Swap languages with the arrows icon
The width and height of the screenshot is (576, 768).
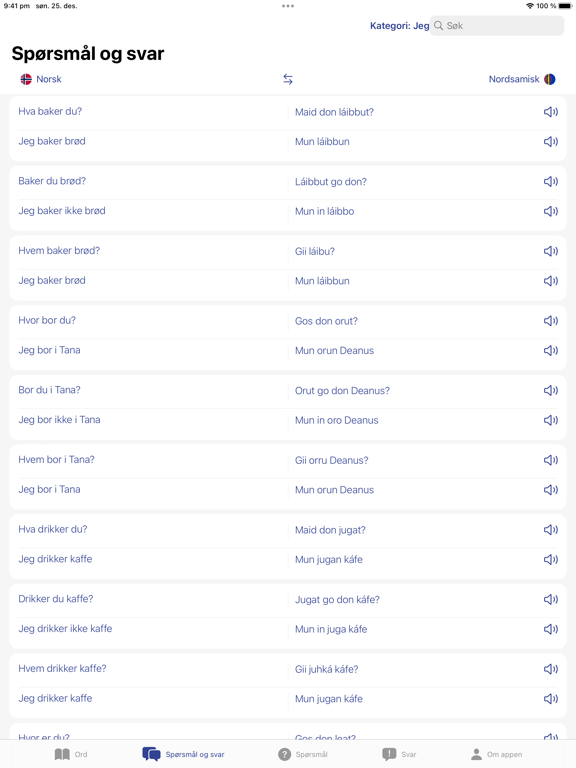point(288,79)
